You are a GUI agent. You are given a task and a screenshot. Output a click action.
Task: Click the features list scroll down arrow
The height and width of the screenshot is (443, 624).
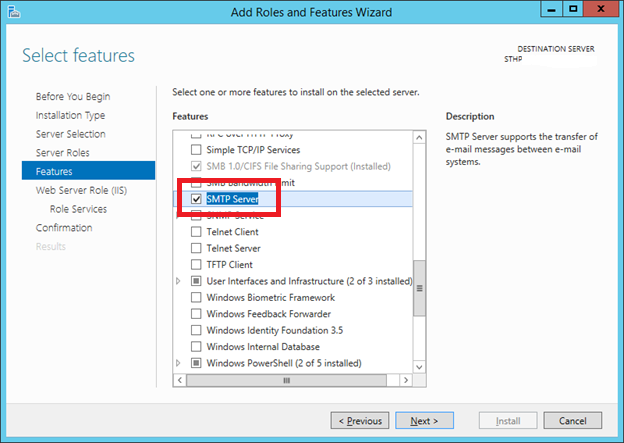(419, 367)
